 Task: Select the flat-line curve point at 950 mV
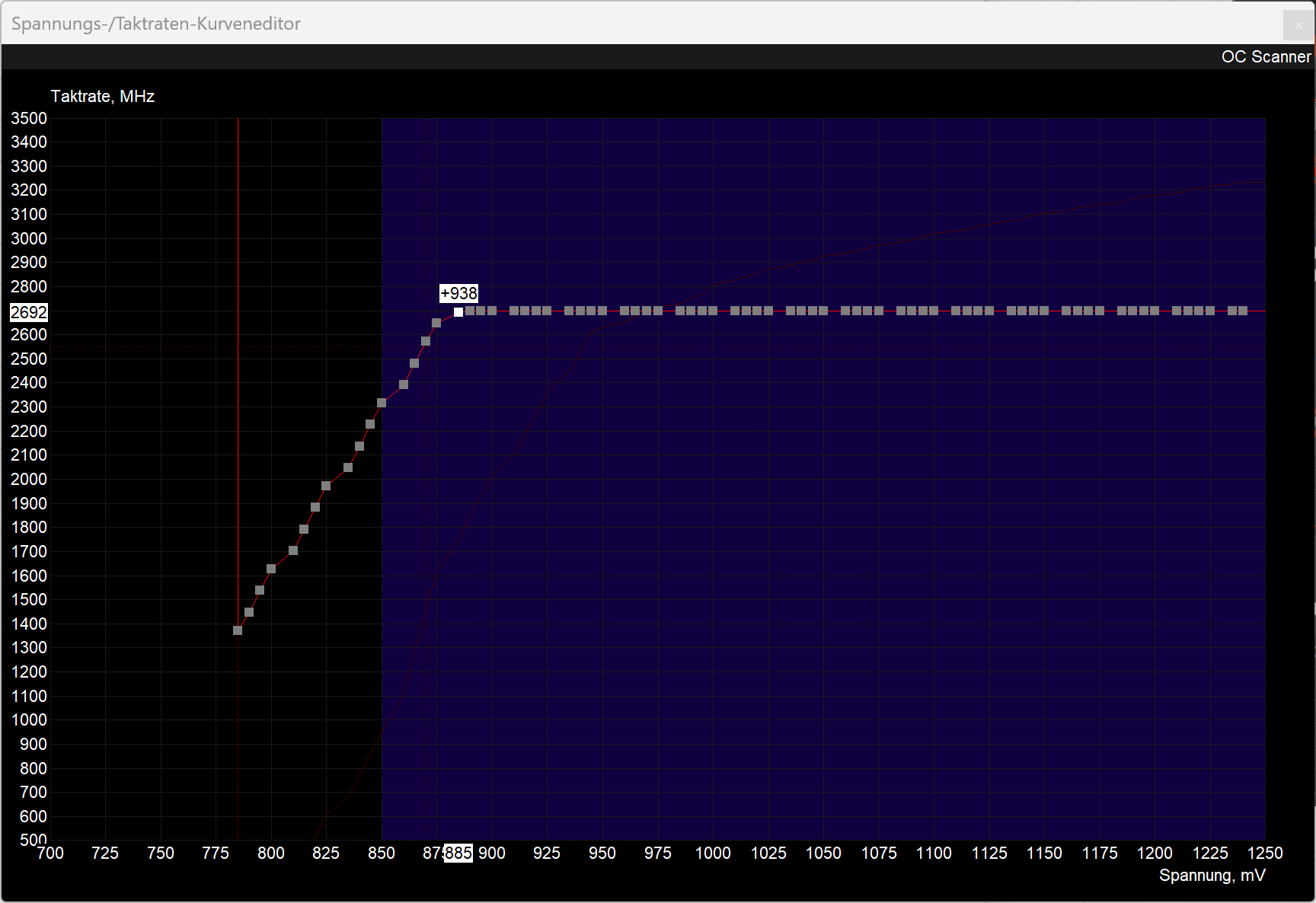(602, 311)
